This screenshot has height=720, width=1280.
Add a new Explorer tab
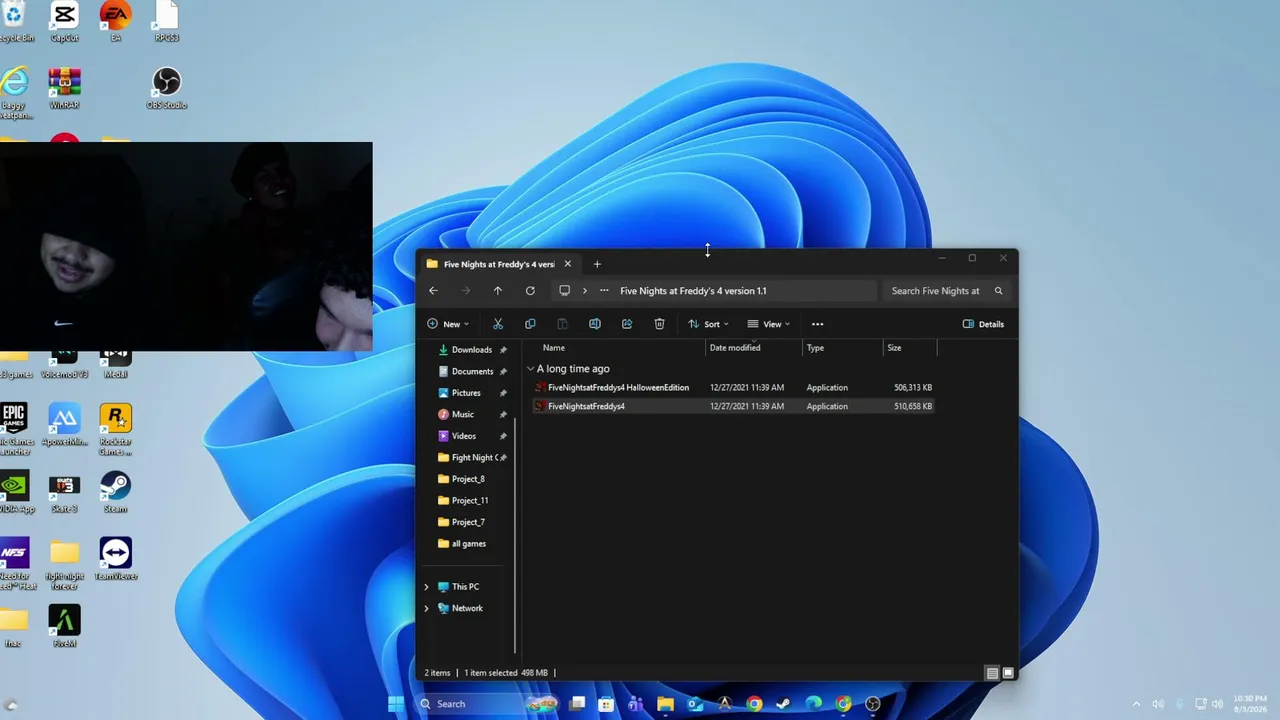(x=597, y=264)
